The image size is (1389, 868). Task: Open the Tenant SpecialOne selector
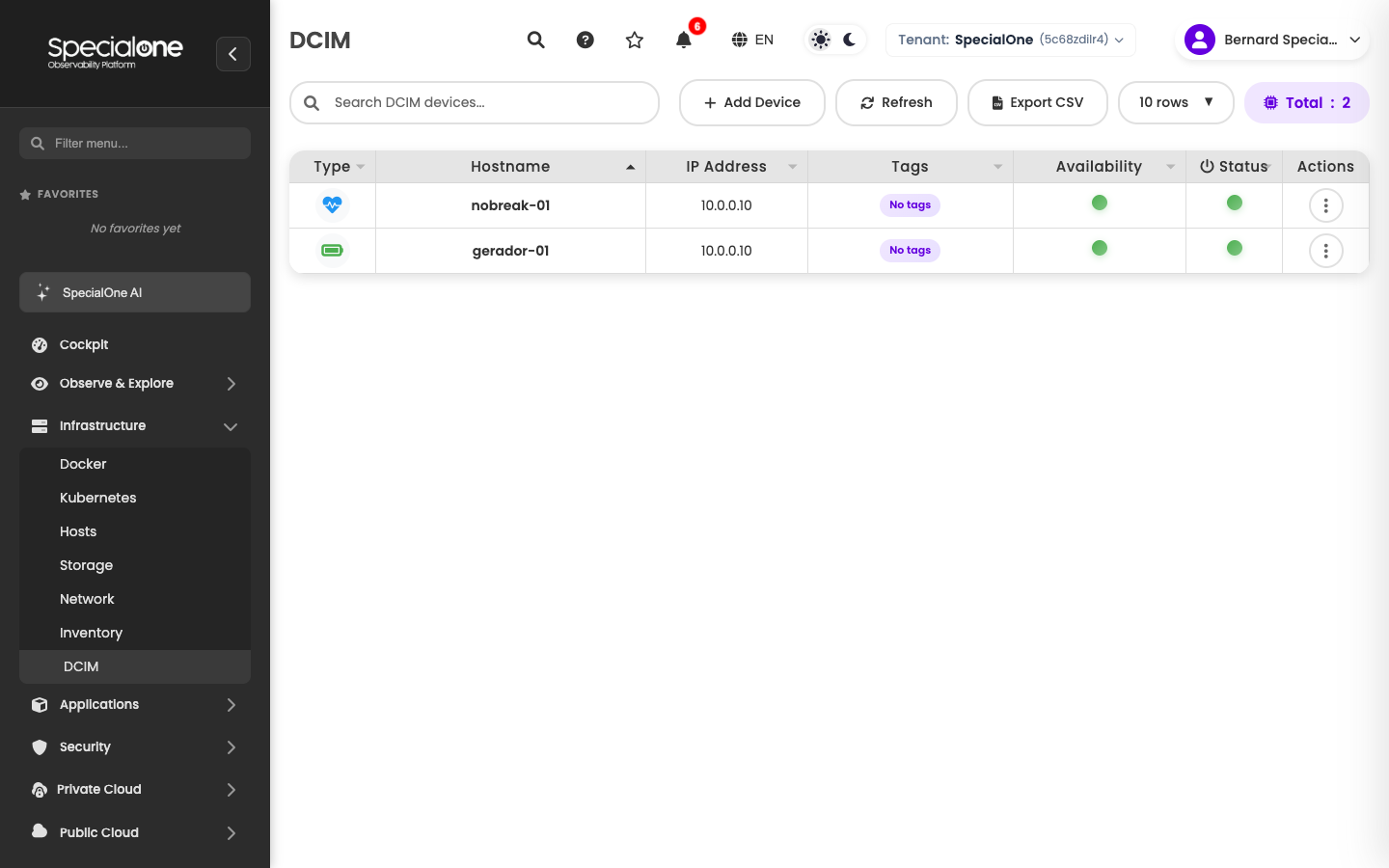click(x=1011, y=40)
